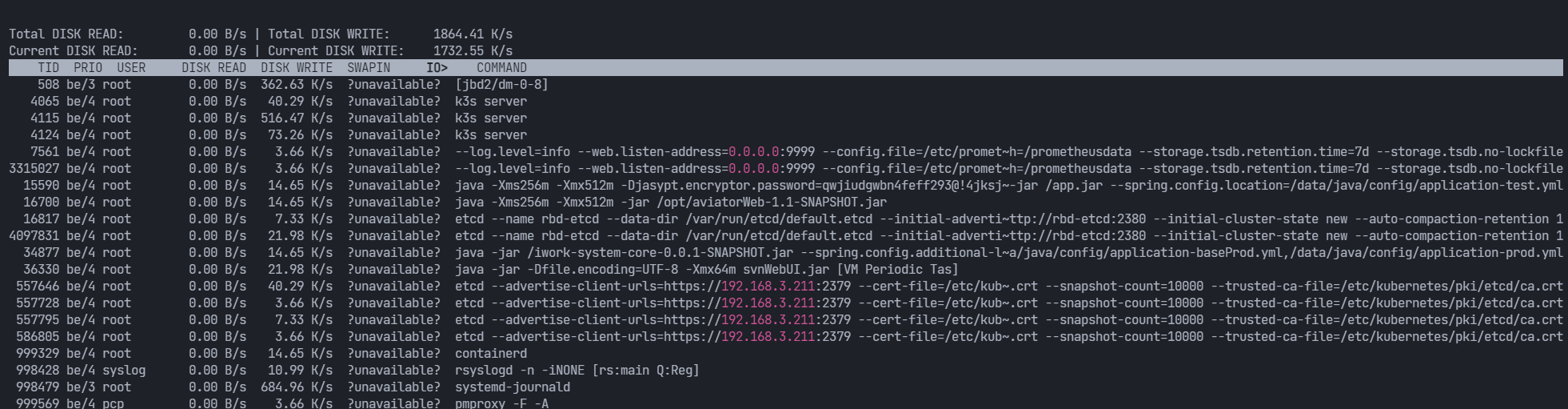Select TID 4115 in the process list
Viewport: 1568px width, 409px height.
tap(45, 118)
